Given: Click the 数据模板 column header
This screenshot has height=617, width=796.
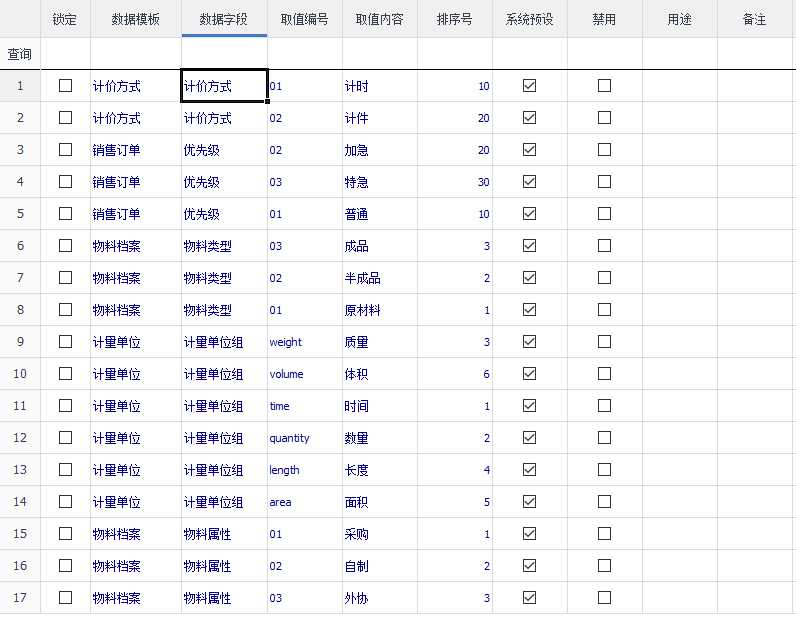Looking at the screenshot, I should point(136,19).
